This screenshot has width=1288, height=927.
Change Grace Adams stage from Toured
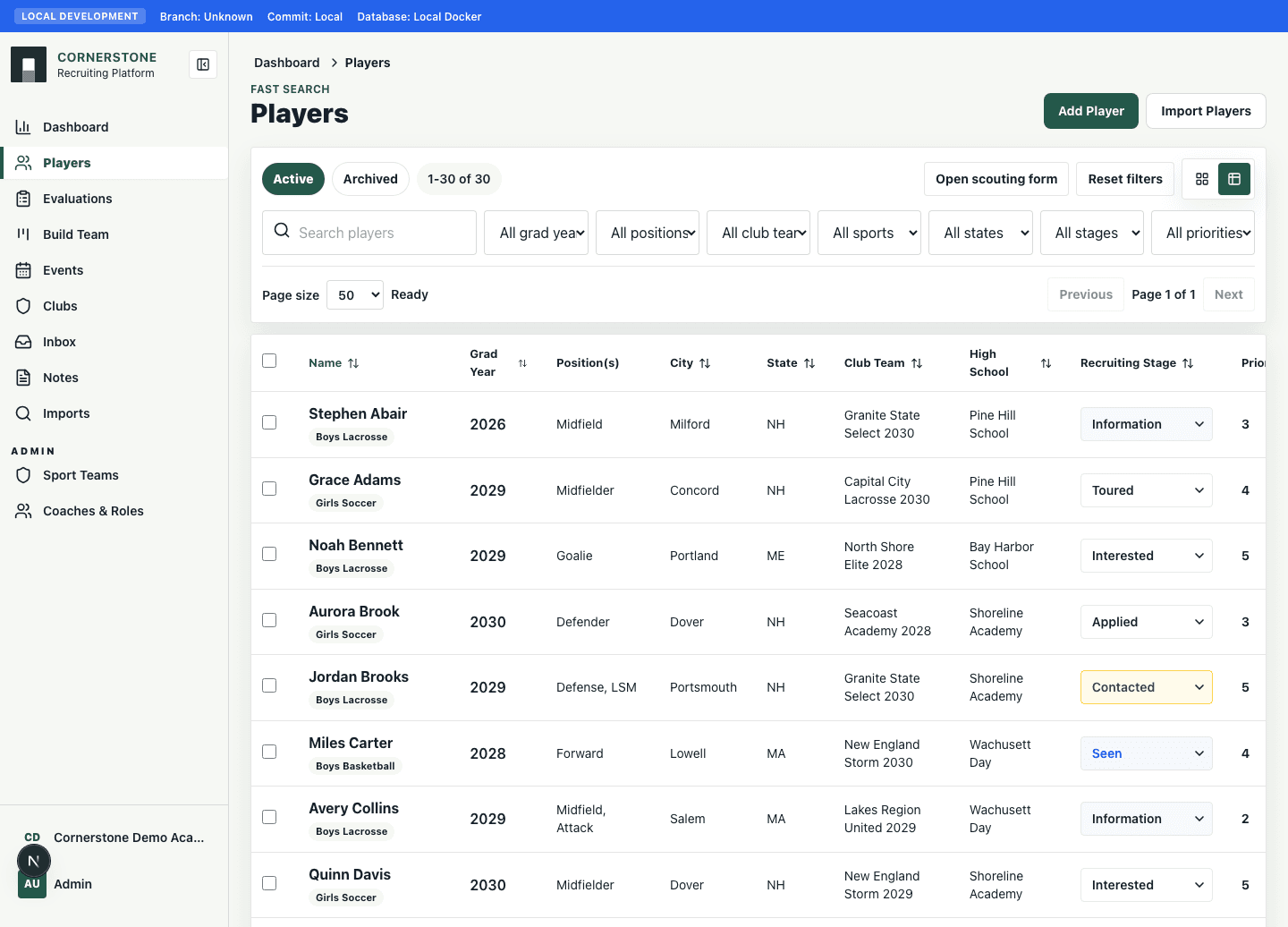click(1147, 490)
